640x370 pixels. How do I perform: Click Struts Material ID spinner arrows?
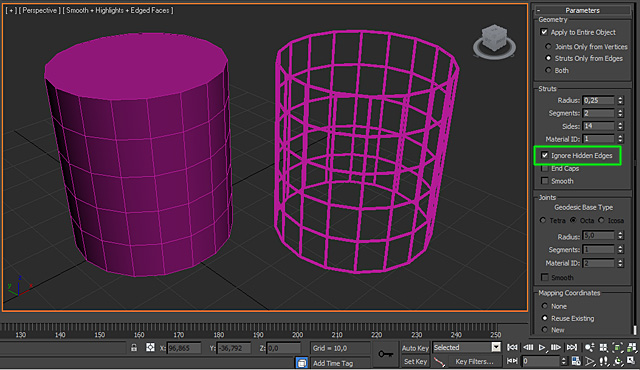click(620, 139)
